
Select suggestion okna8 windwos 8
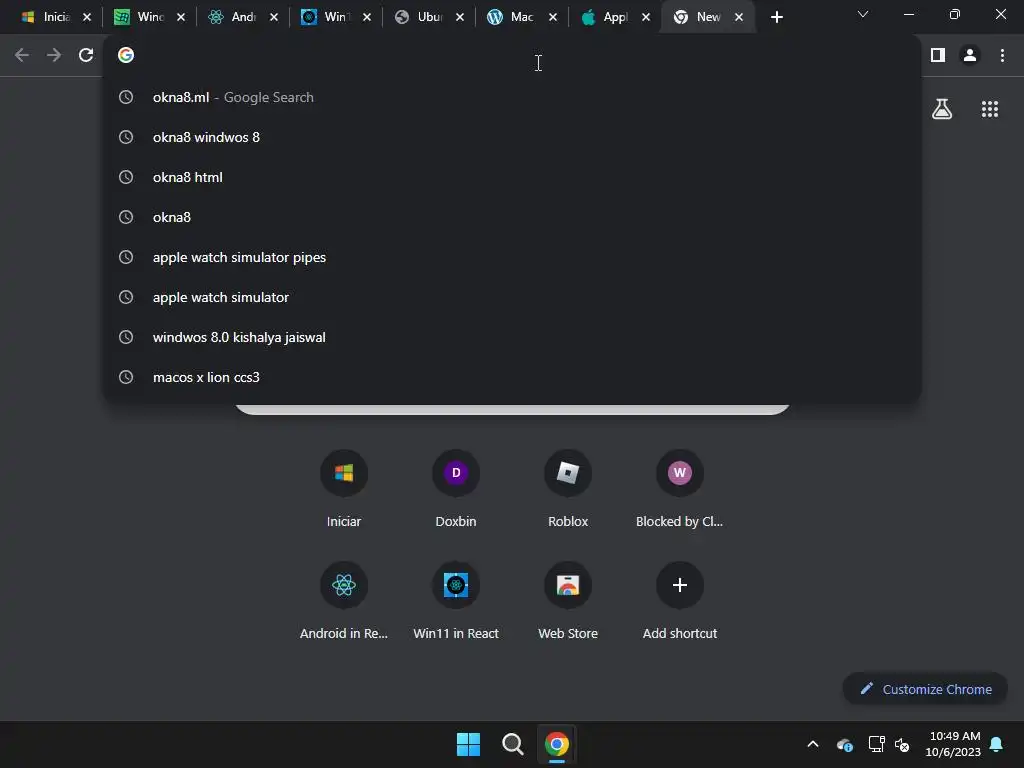512,137
